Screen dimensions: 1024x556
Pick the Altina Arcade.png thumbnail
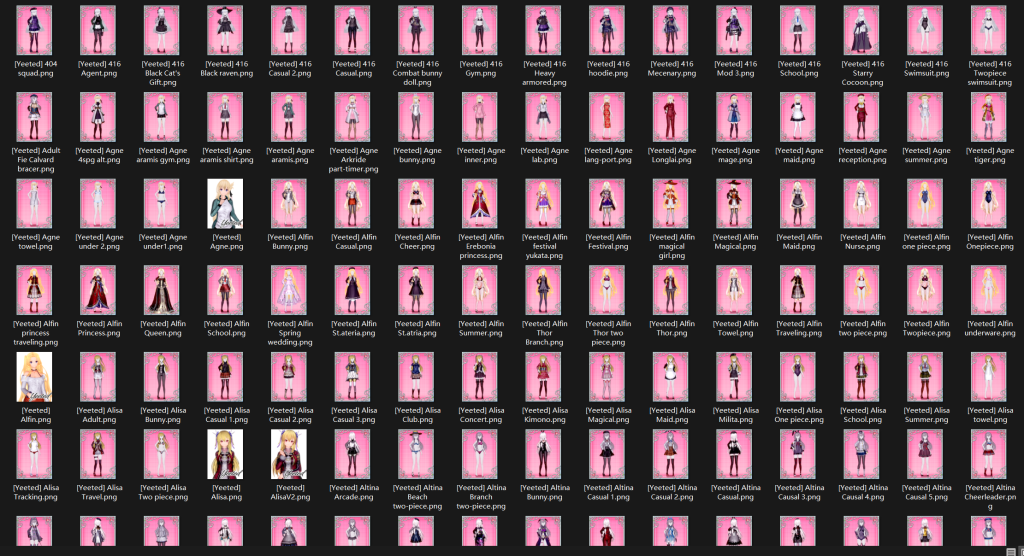coord(352,454)
